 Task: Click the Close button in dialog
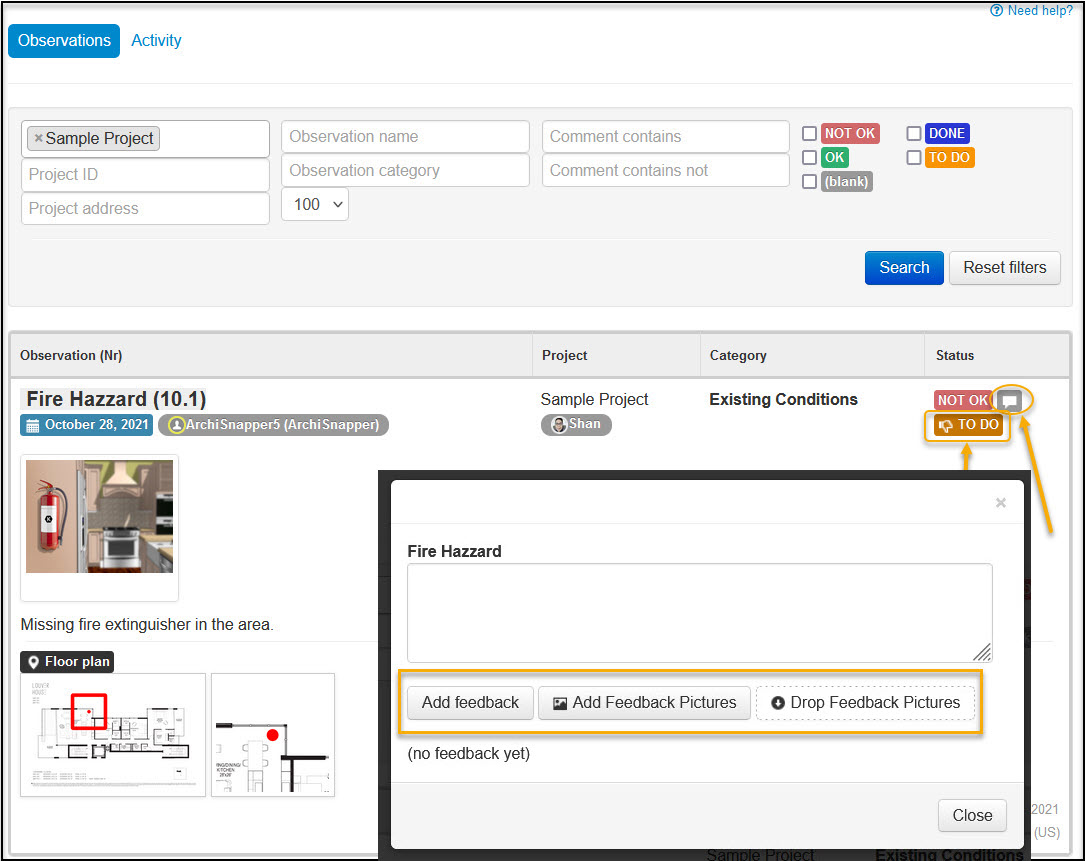coord(972,815)
